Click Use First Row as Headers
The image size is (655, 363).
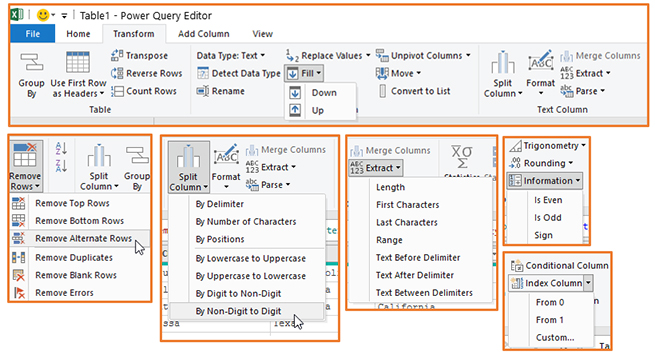pos(78,74)
